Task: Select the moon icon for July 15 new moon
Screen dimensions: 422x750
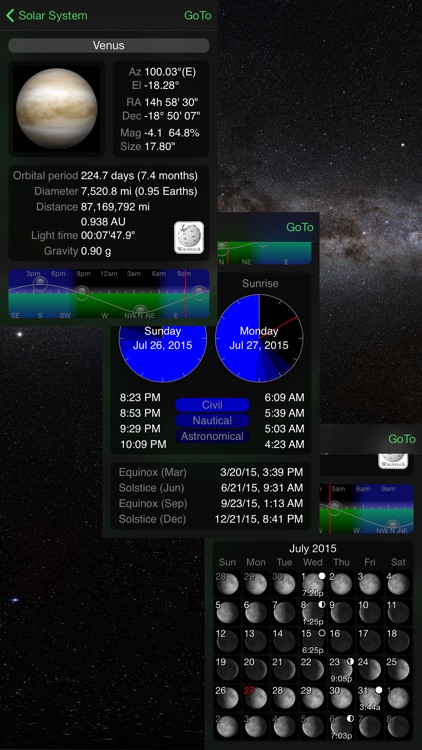Action: 313,641
